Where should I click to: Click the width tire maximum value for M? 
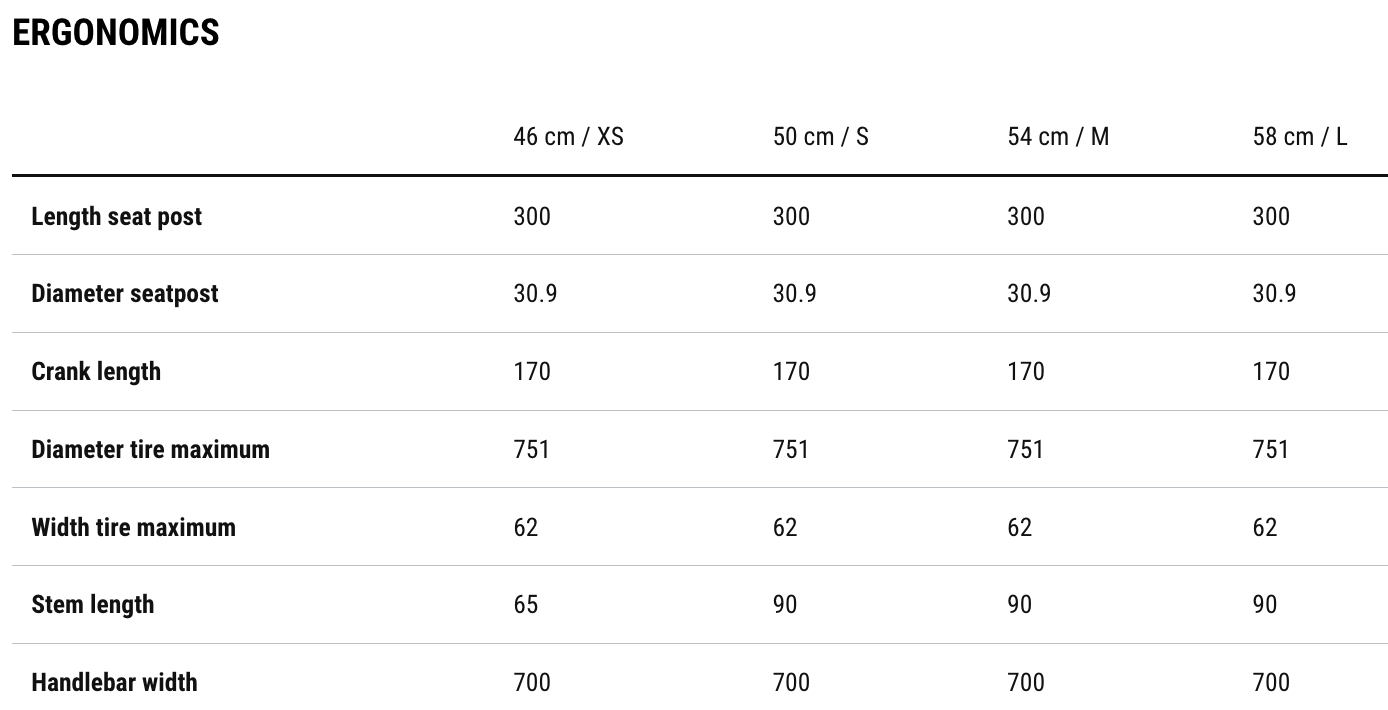[x=1019, y=527]
